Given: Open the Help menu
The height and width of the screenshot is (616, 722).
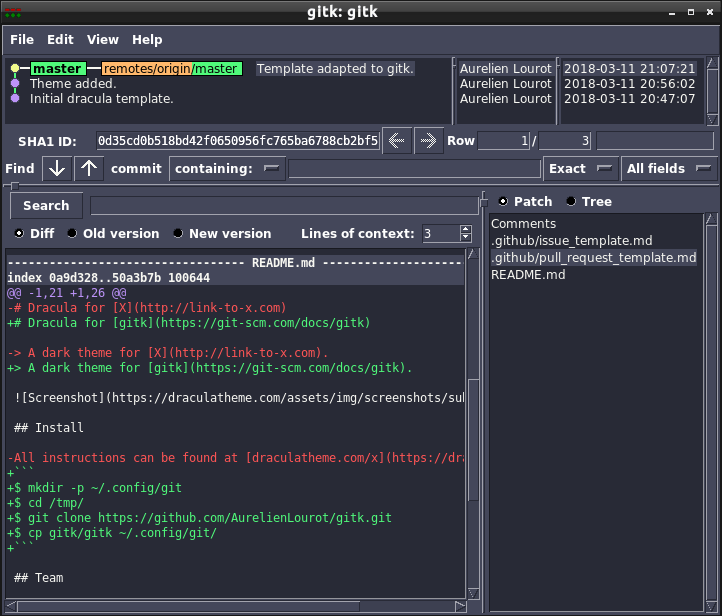Looking at the screenshot, I should [x=147, y=40].
